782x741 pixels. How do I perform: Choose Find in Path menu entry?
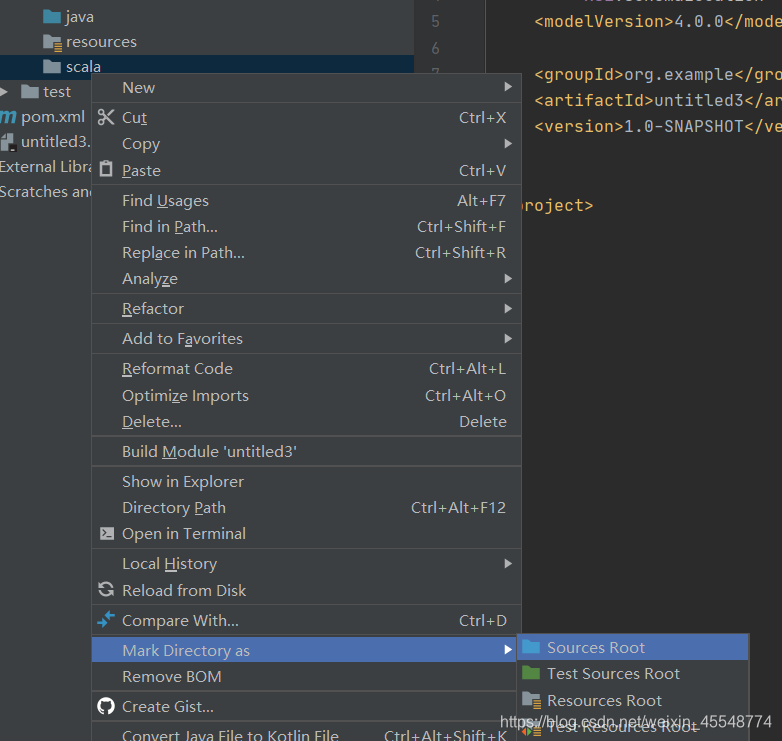click(x=306, y=226)
